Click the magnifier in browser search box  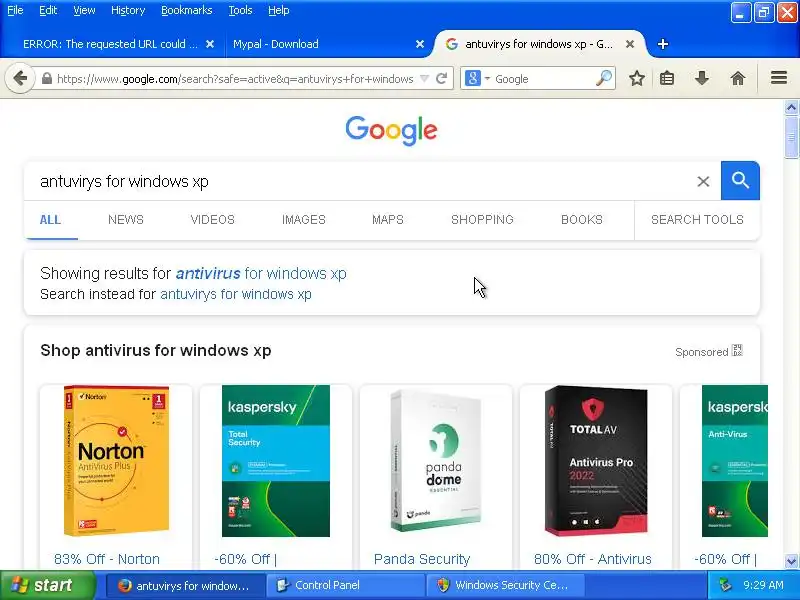[x=604, y=79]
